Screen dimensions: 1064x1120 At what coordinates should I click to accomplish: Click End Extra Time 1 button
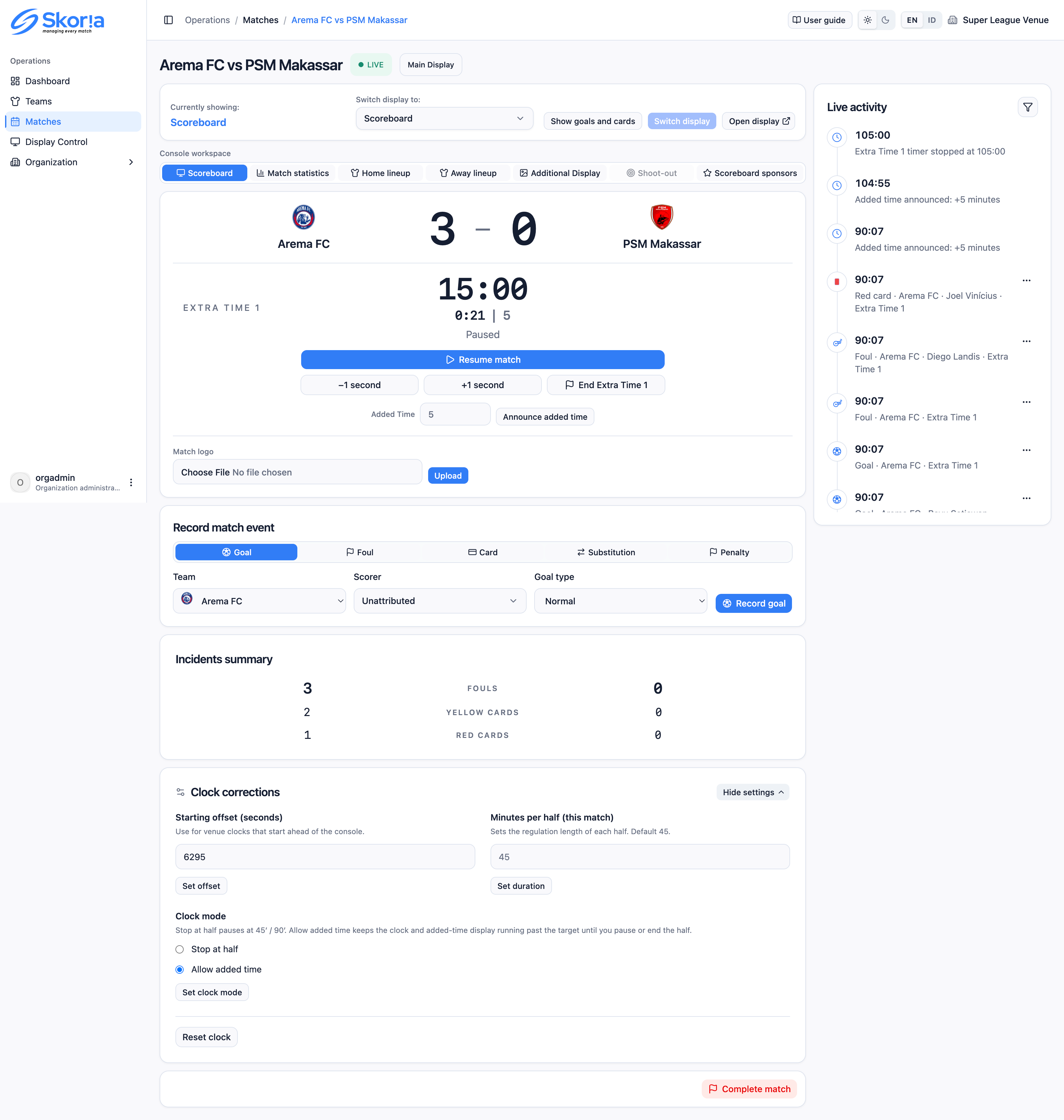(x=606, y=385)
